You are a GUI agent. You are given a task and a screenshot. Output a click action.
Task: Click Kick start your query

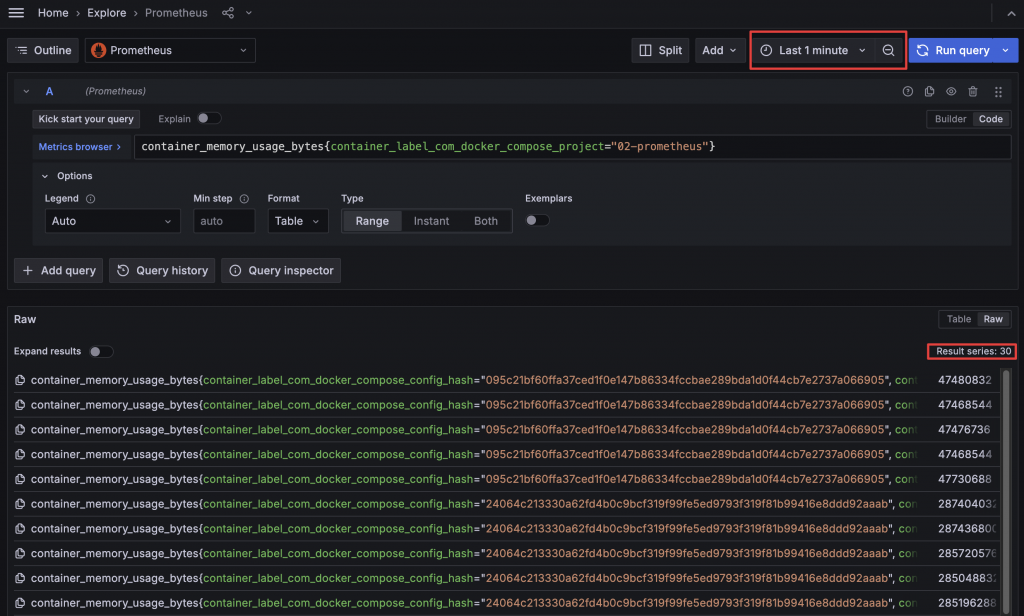point(86,119)
